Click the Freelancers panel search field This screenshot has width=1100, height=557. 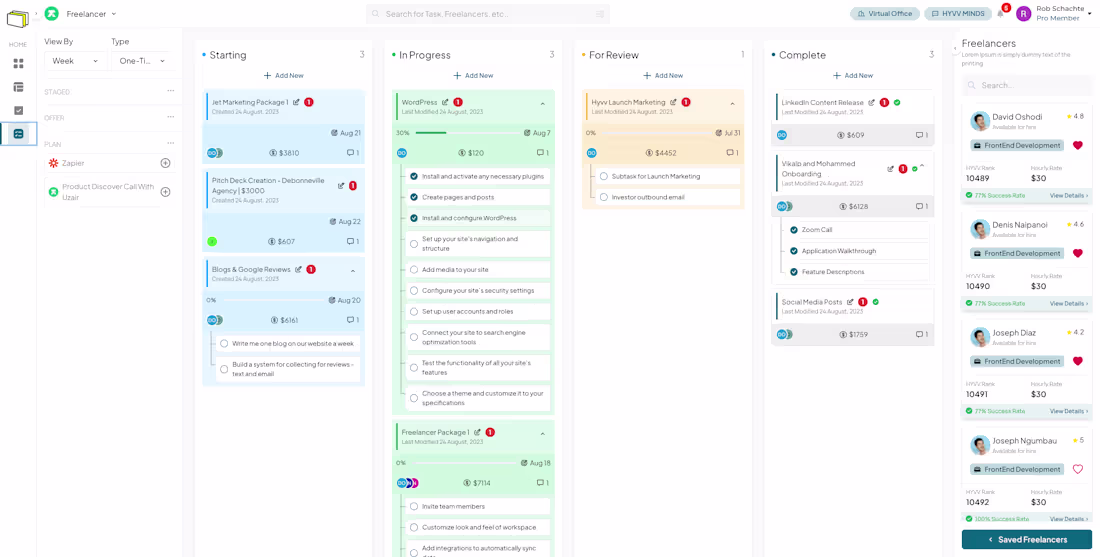pos(1027,85)
